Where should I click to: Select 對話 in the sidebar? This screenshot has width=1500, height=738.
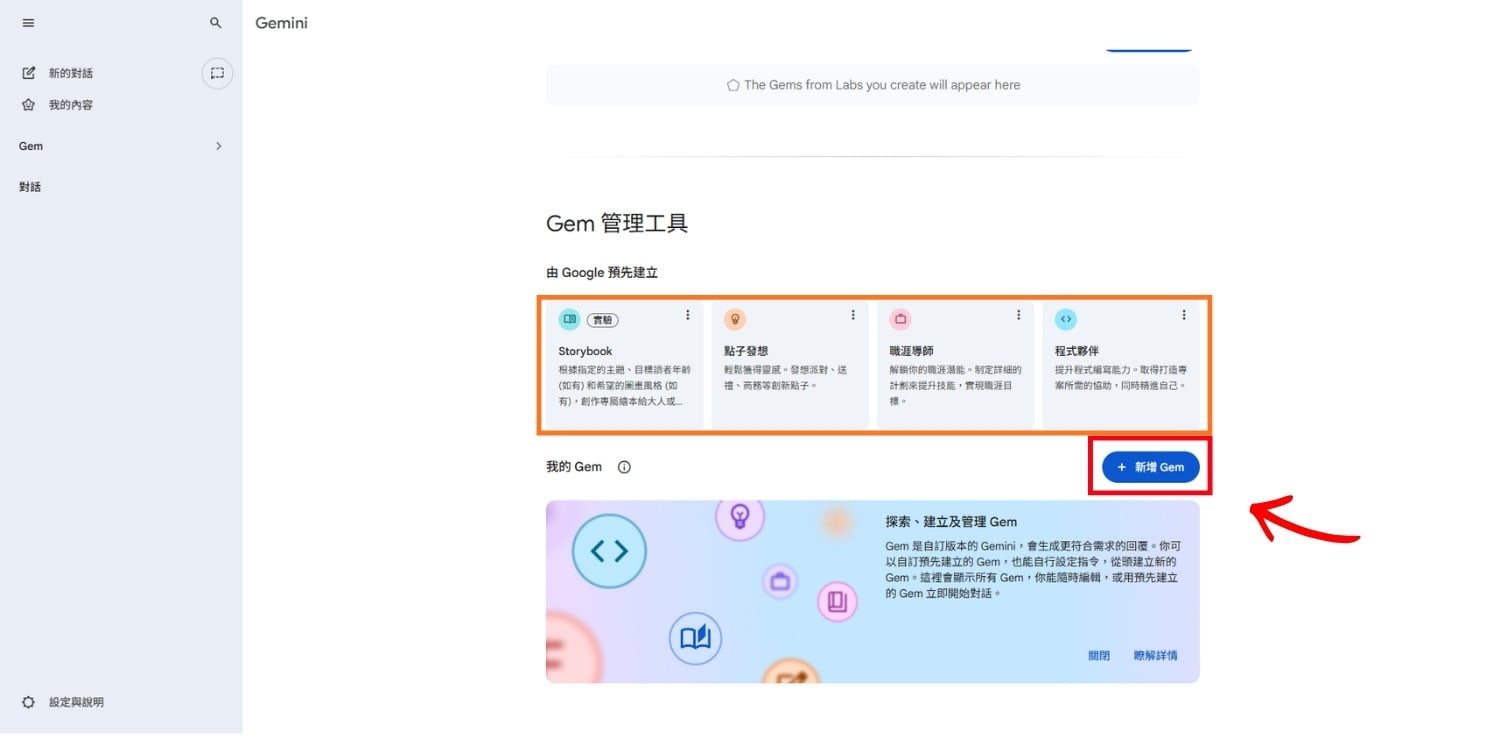30,186
